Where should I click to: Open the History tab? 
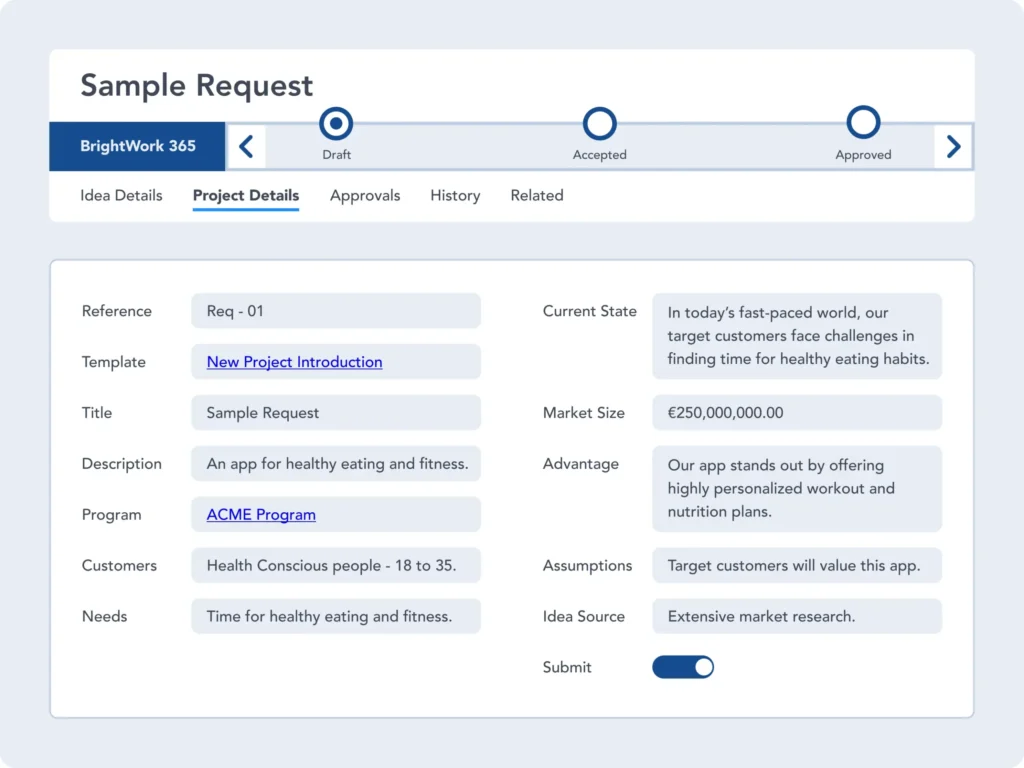pos(455,195)
